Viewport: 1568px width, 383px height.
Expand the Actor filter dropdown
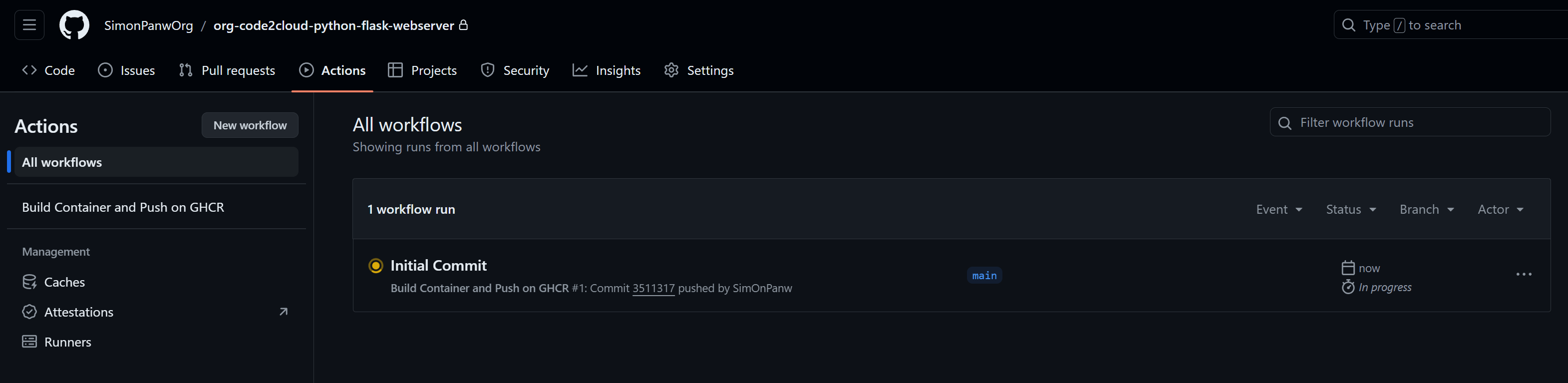[1501, 209]
